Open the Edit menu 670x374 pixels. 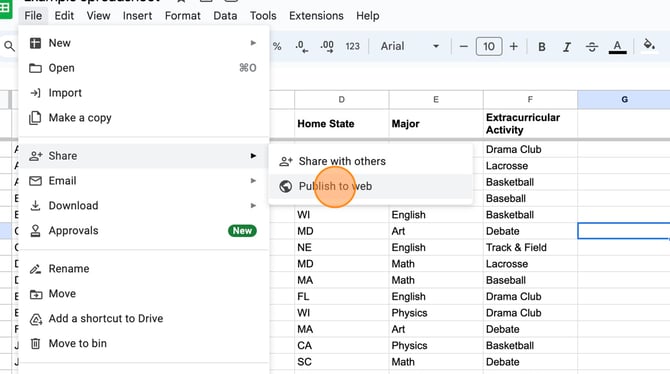click(x=64, y=16)
